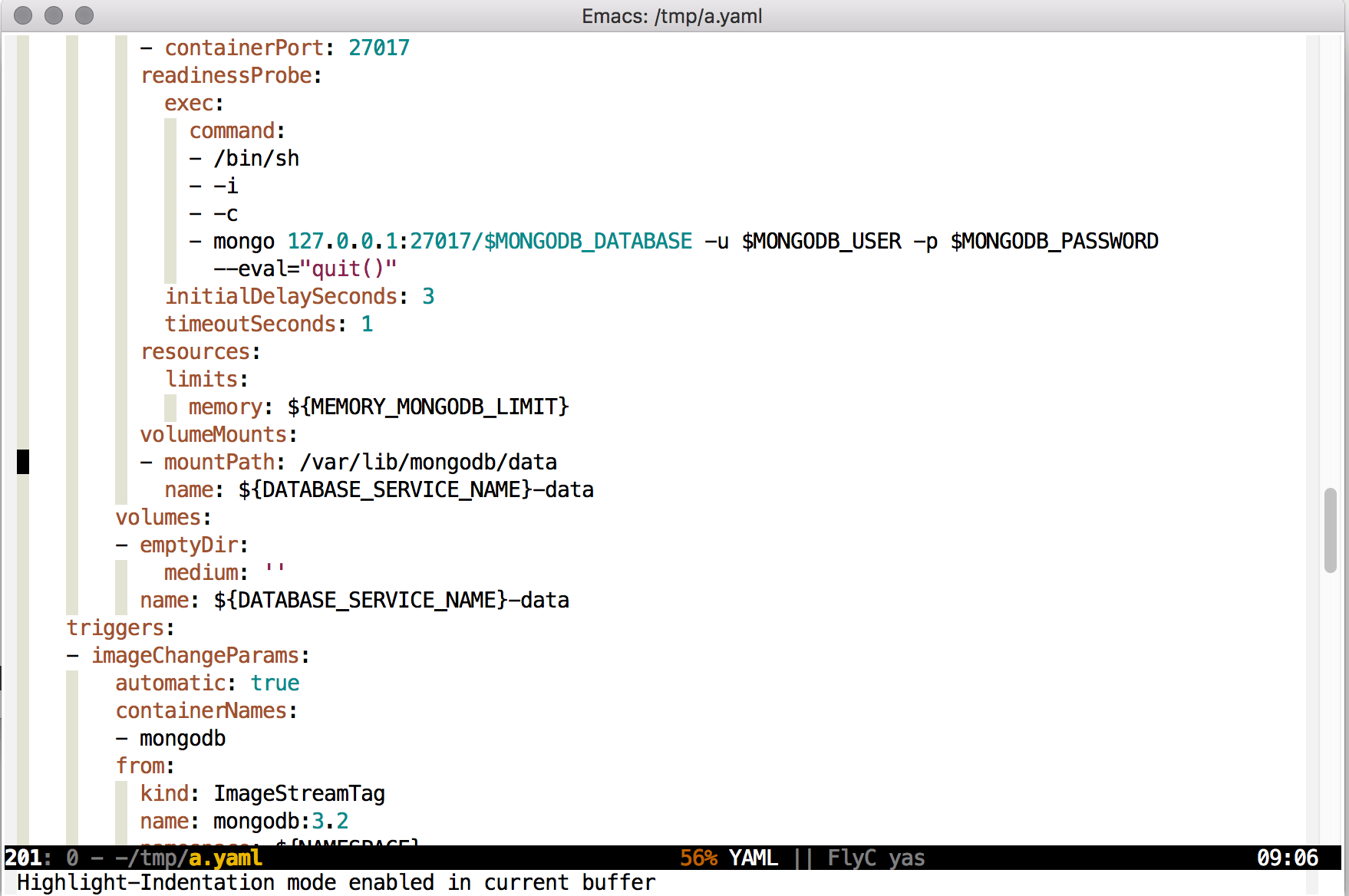Click the $MONGODB_USER variable
The image size is (1349, 896).
click(821, 241)
